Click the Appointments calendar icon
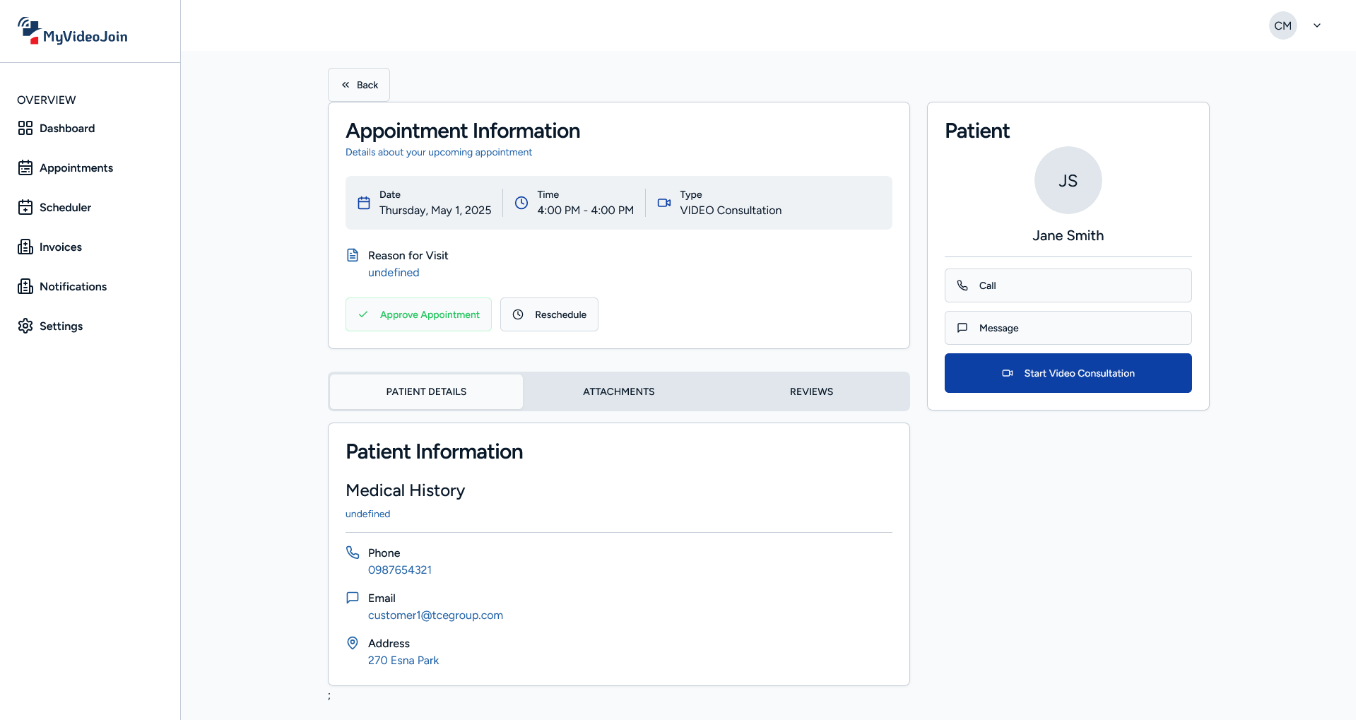Image resolution: width=1356 pixels, height=720 pixels. (x=25, y=168)
